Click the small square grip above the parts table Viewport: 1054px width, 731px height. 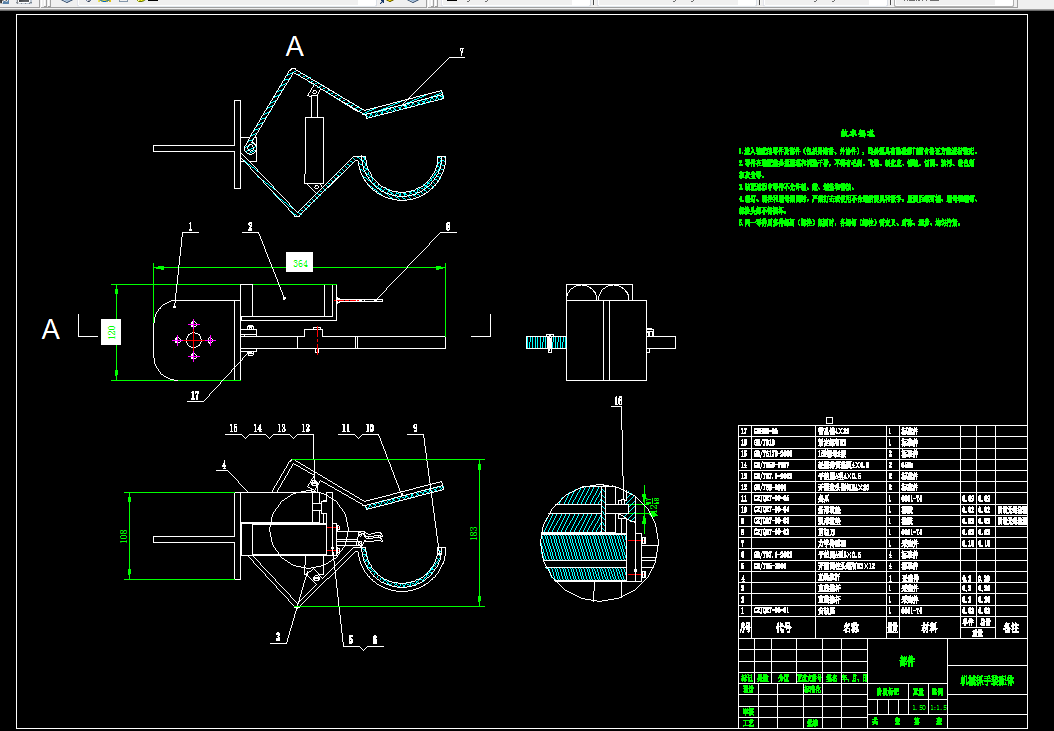coord(829,420)
